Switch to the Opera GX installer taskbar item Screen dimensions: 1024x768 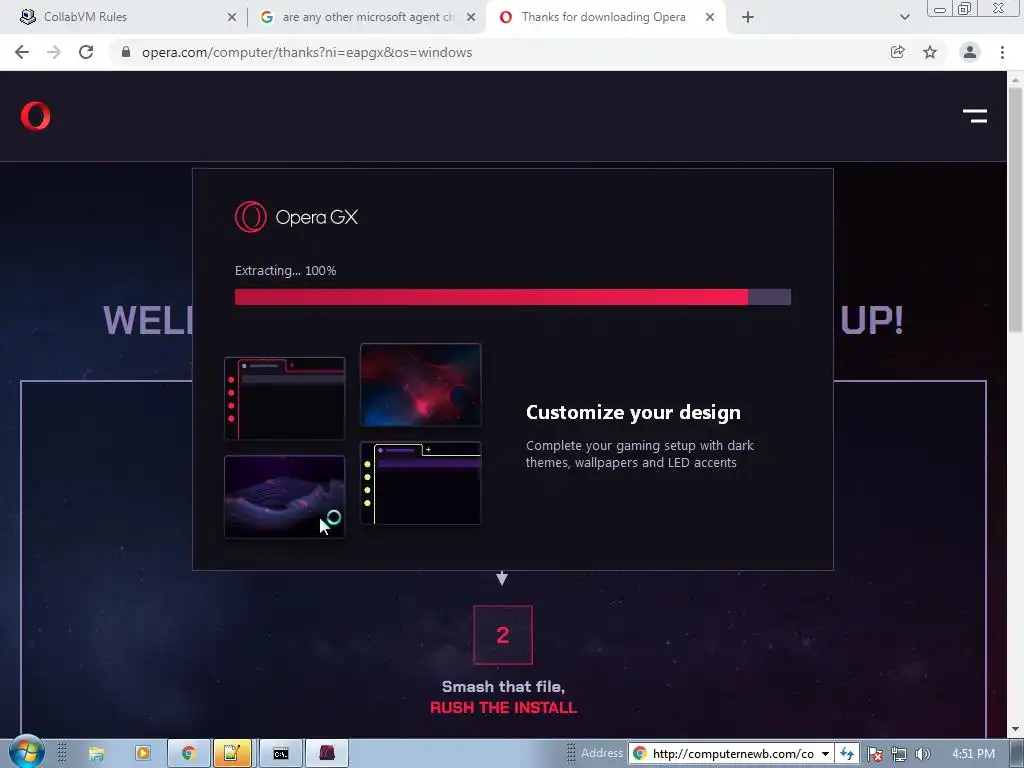point(327,754)
